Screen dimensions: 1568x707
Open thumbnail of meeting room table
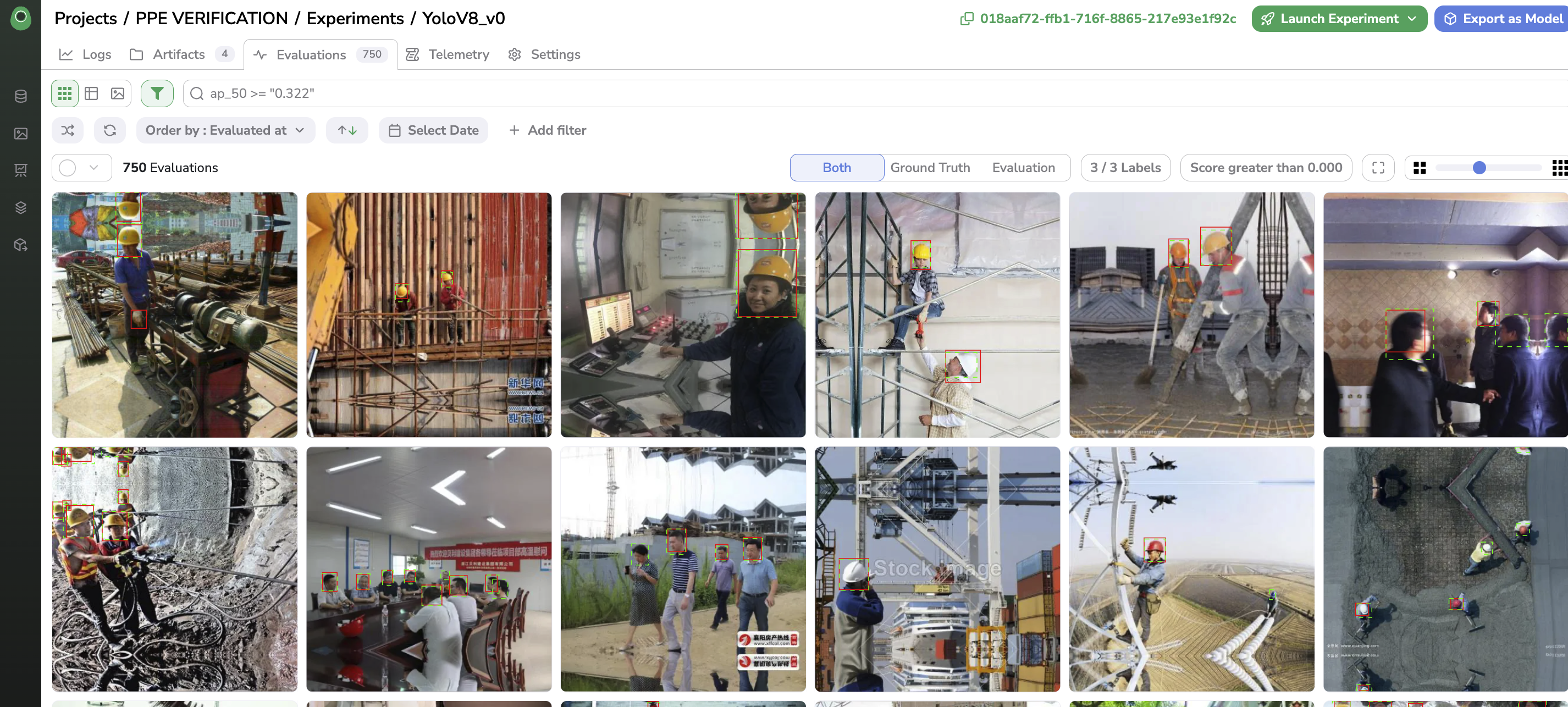coord(429,570)
